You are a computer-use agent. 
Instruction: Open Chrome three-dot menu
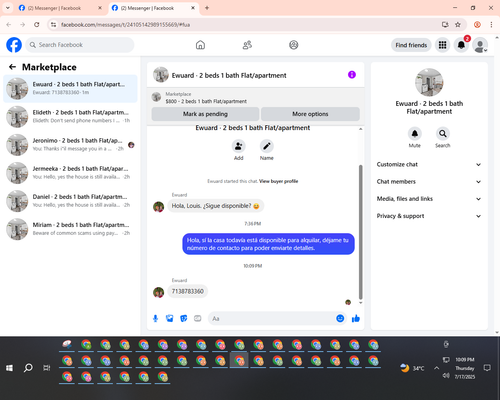pos(491,24)
